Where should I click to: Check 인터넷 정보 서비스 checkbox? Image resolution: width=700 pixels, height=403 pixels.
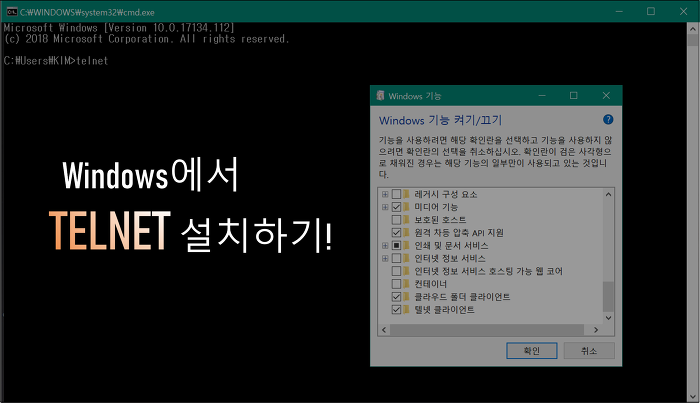click(396, 258)
